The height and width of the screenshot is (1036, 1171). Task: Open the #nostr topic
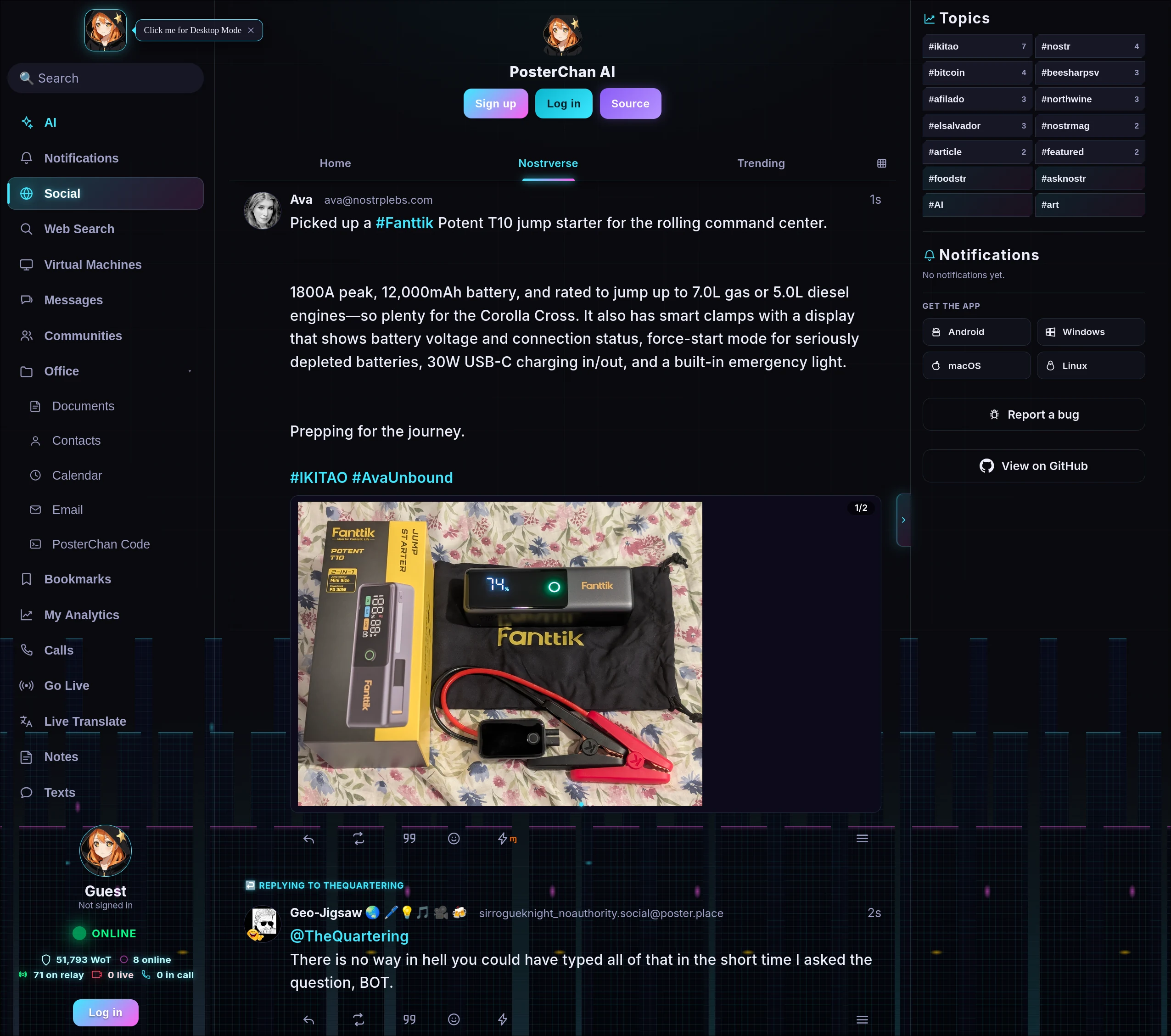coord(1090,46)
